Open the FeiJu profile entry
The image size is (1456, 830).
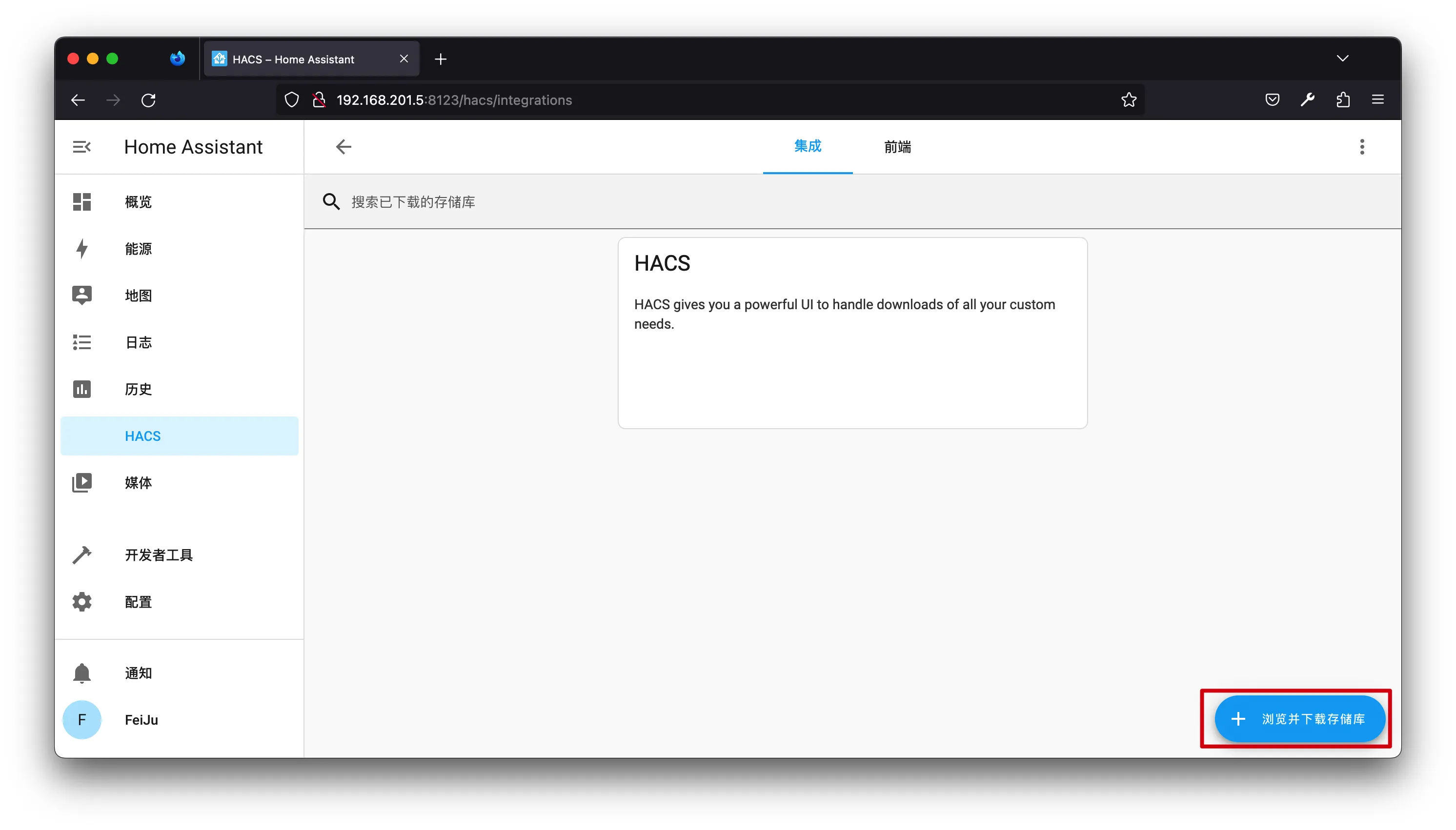click(x=179, y=719)
